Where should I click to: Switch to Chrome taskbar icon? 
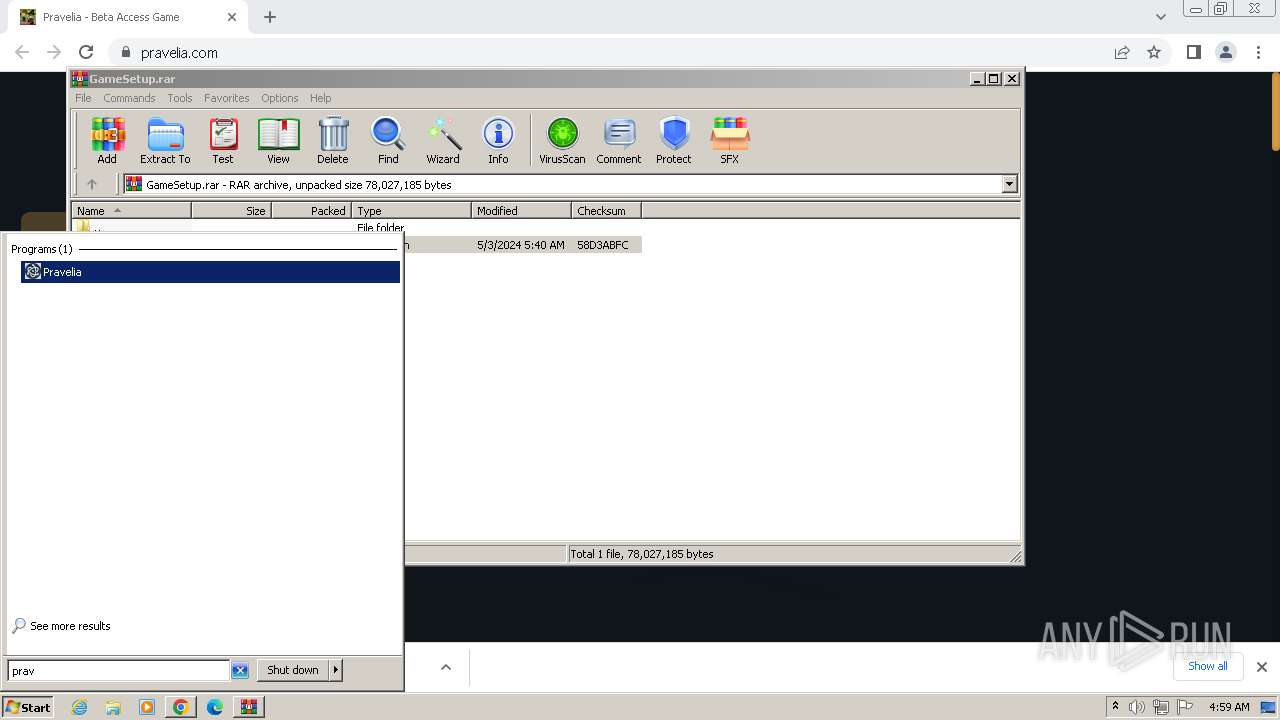tap(181, 707)
